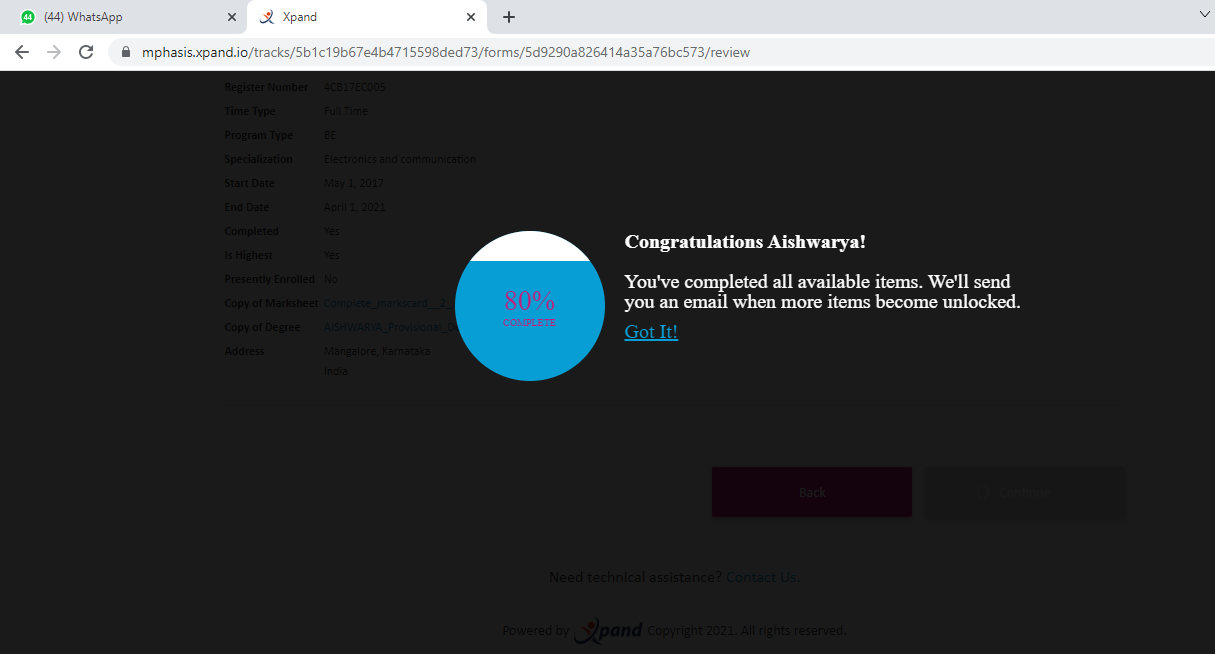This screenshot has height=654, width=1215.
Task: Click the padlock site info icon
Action: (126, 52)
